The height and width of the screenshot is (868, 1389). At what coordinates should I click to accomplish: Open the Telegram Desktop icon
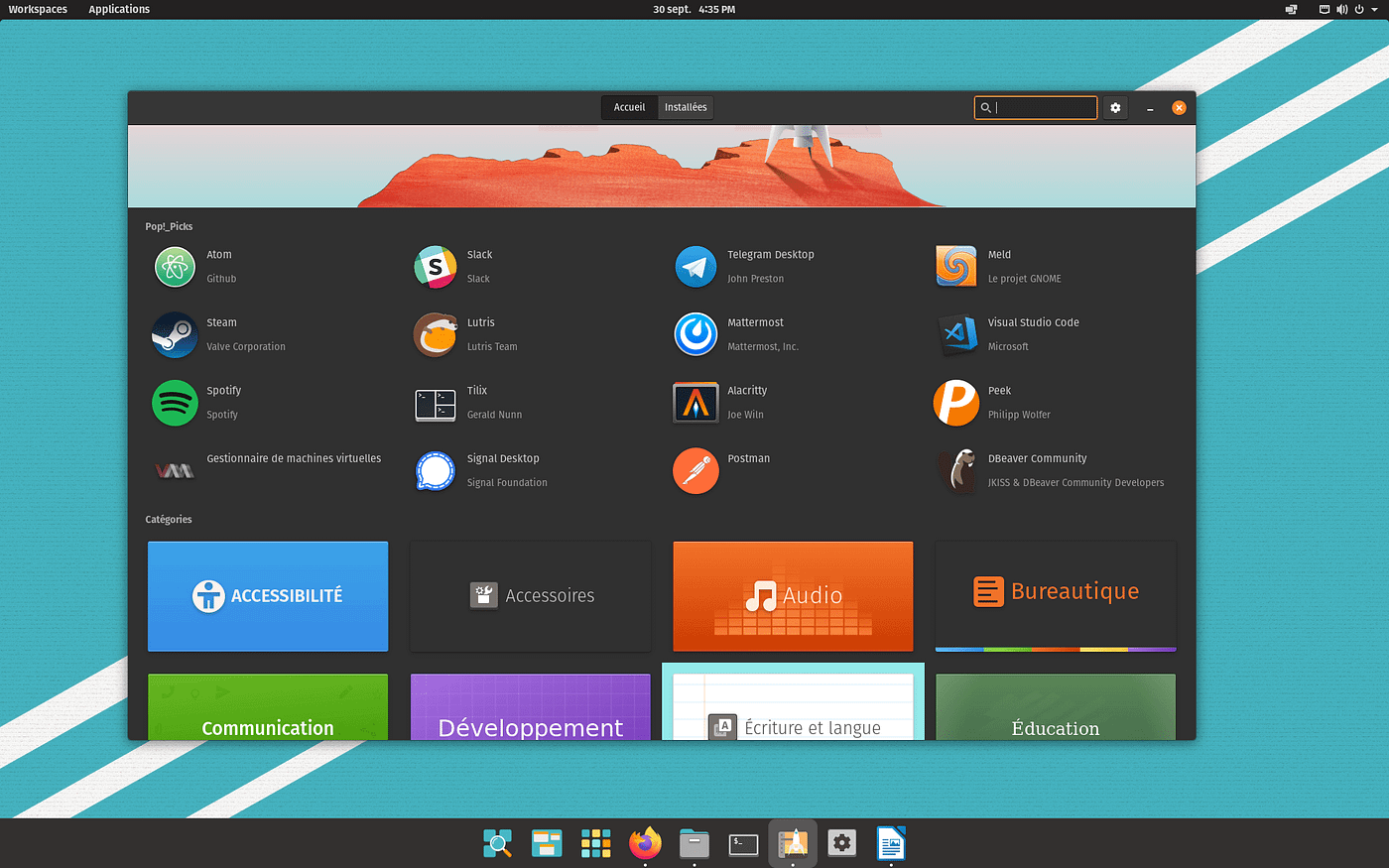pyautogui.click(x=695, y=267)
